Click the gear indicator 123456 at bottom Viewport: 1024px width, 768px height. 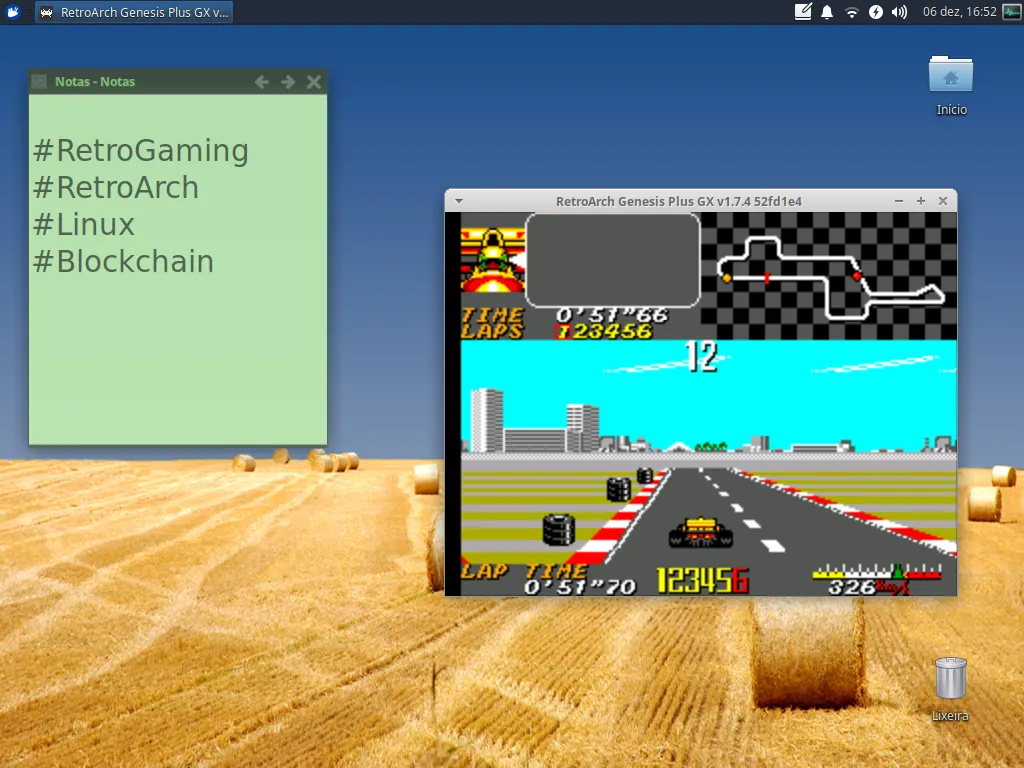click(703, 581)
